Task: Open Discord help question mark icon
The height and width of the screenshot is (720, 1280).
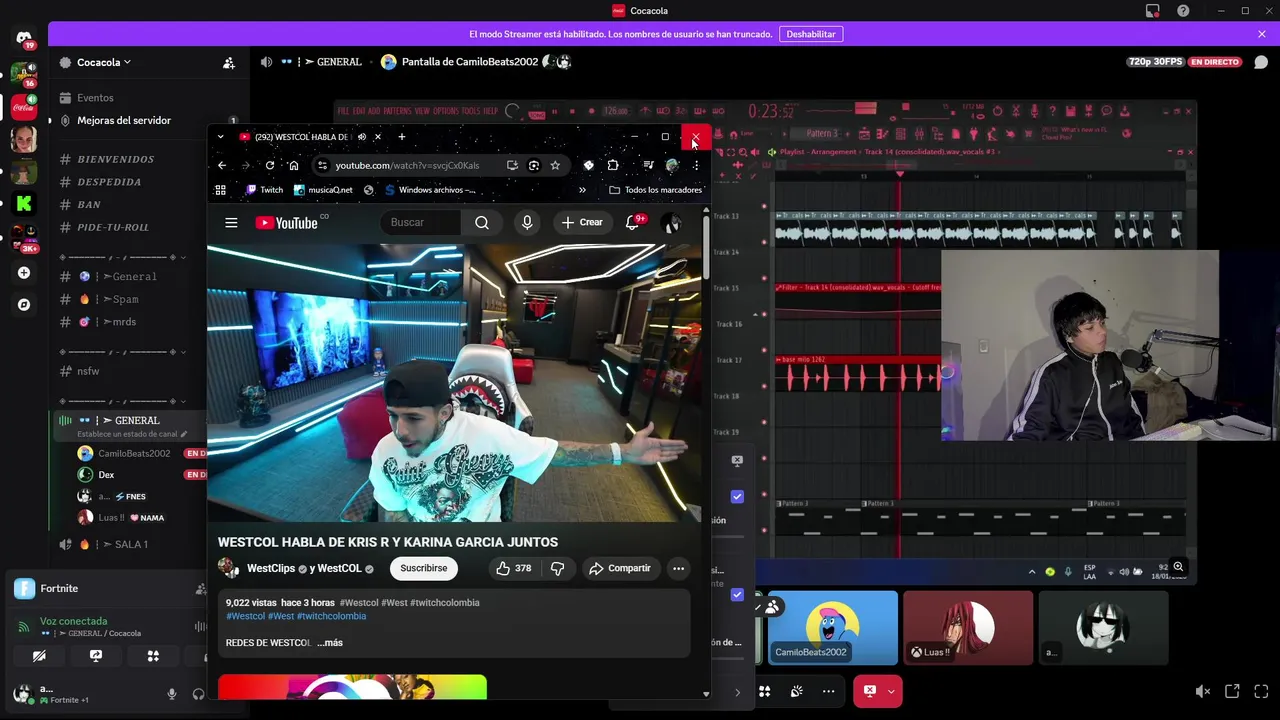Action: pos(1184,11)
